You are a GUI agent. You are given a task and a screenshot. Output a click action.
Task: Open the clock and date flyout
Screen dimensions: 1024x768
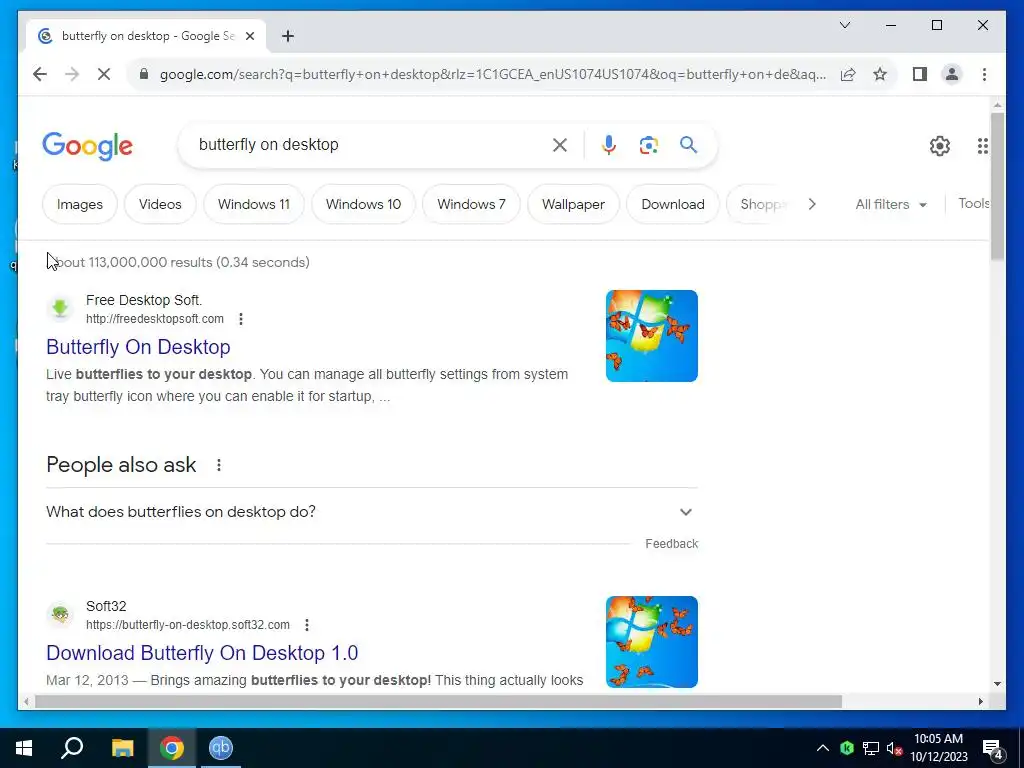pyautogui.click(x=938, y=748)
